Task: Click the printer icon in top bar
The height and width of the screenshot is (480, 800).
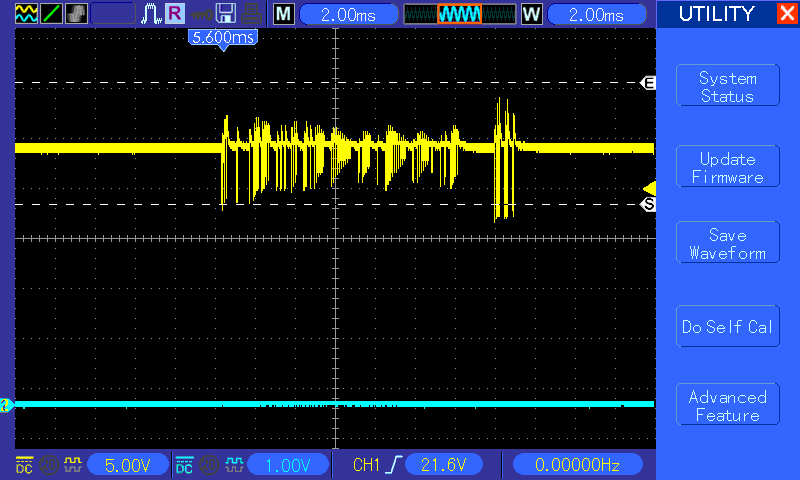Action: pyautogui.click(x=252, y=14)
